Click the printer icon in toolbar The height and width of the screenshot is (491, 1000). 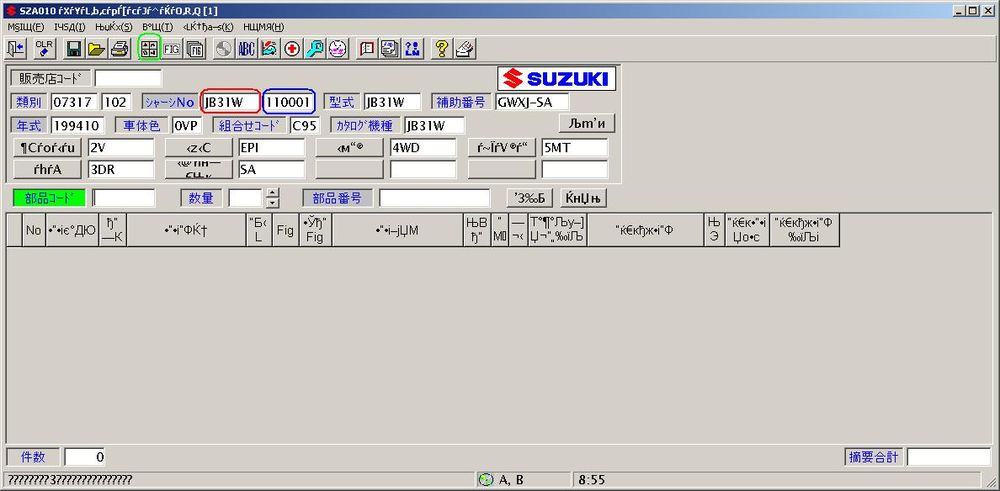(x=119, y=48)
